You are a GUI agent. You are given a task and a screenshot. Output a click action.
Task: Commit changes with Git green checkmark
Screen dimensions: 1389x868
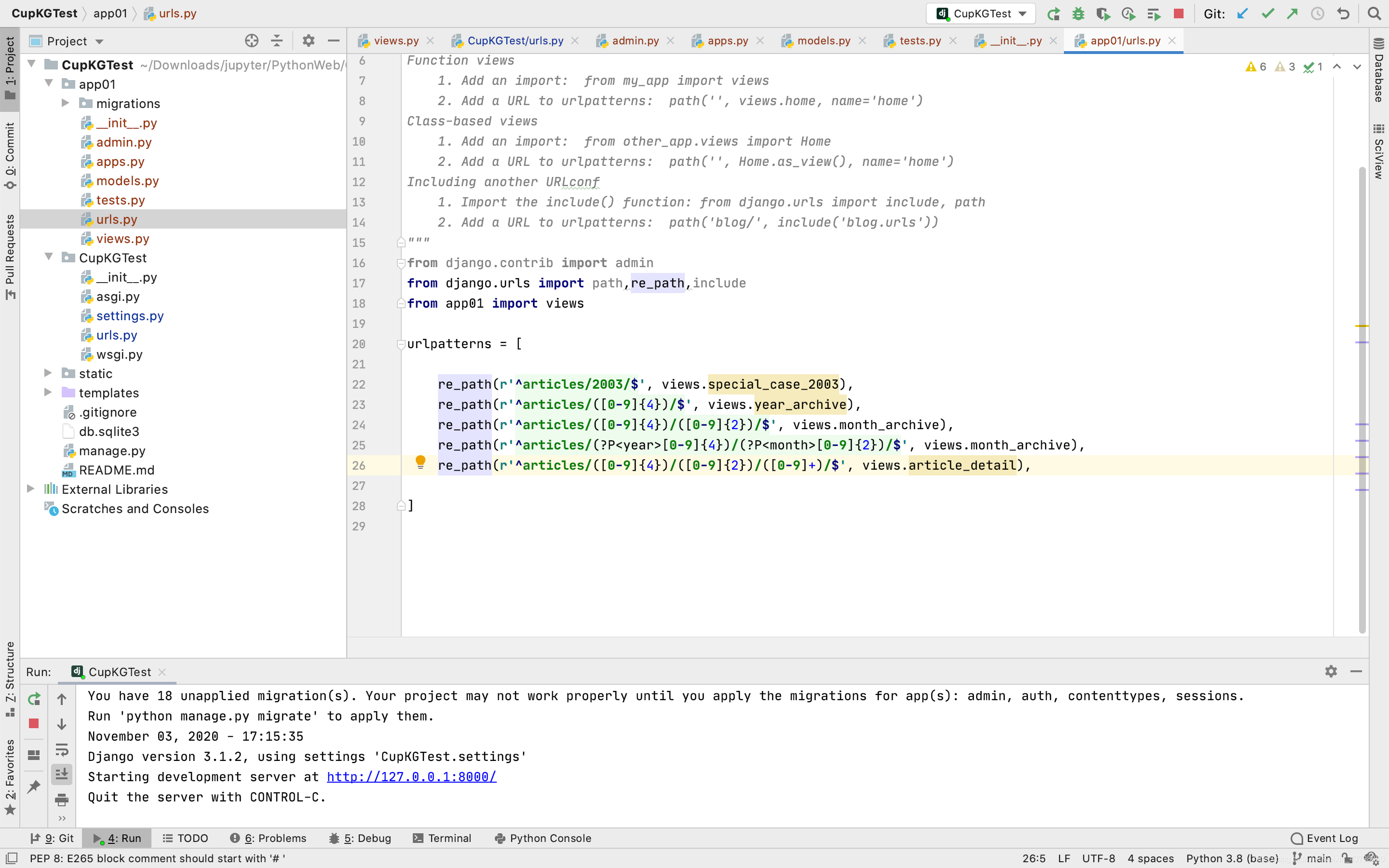(x=1268, y=14)
